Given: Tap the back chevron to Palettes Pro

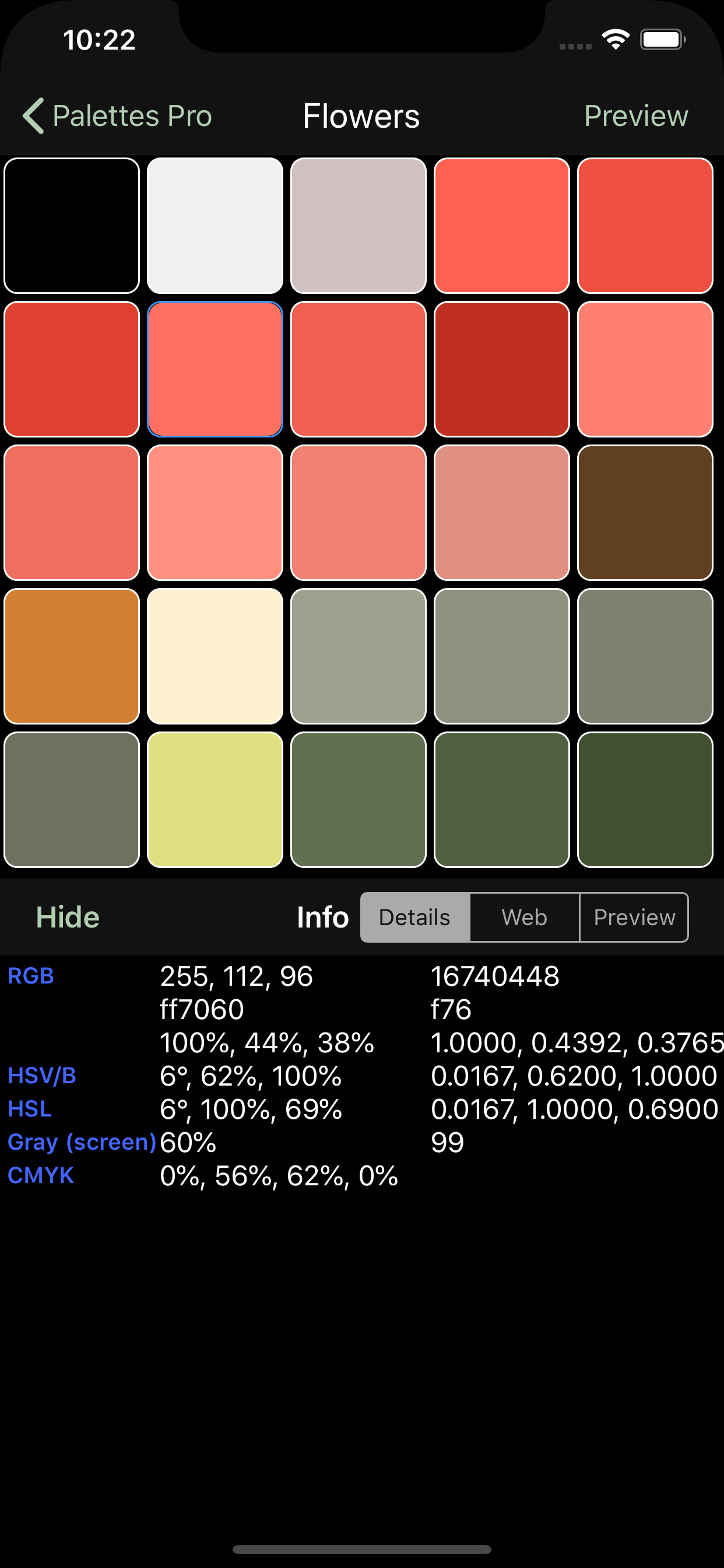Looking at the screenshot, I should pos(34,116).
